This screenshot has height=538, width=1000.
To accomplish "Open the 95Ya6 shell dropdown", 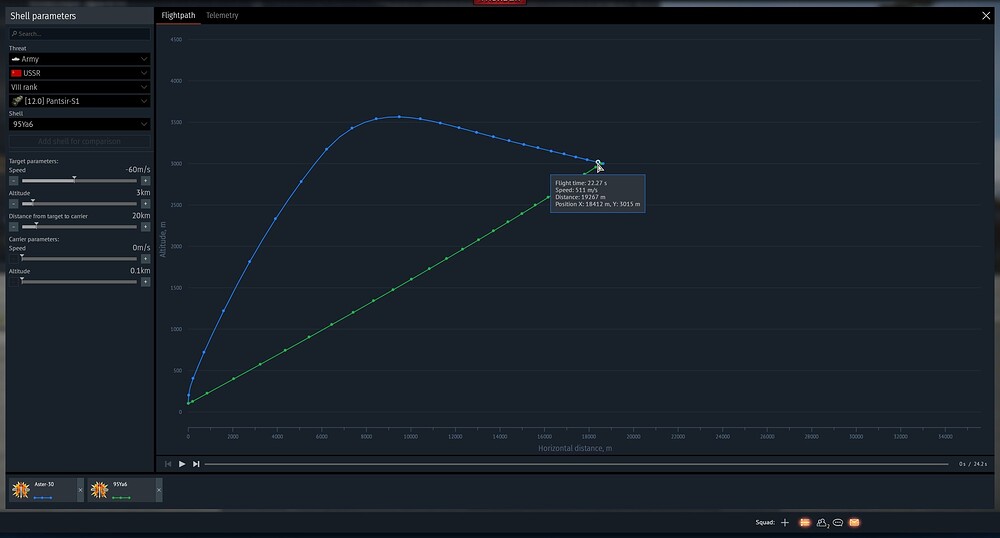I will [80, 124].
